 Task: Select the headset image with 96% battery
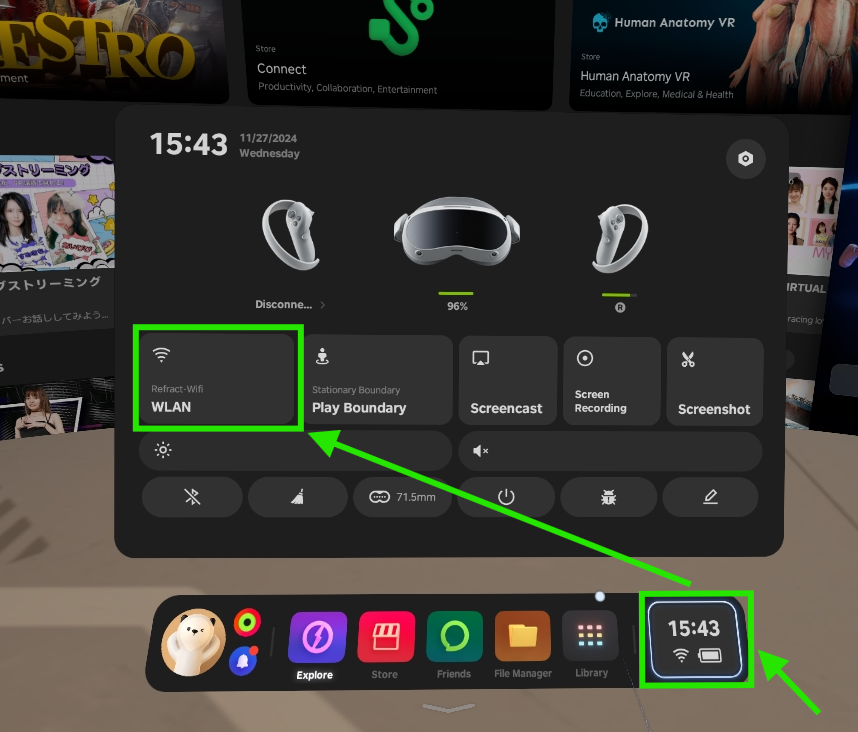[x=457, y=230]
